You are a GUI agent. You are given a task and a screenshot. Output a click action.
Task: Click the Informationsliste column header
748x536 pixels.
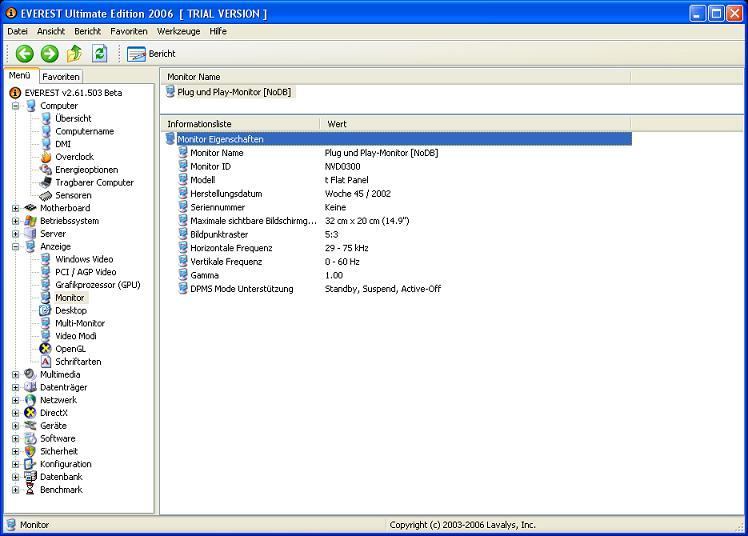coord(240,124)
